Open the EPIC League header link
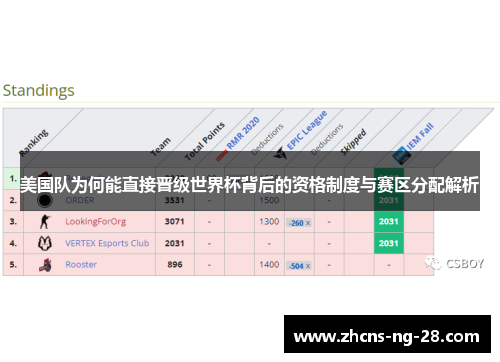500x362 pixels. click(307, 130)
